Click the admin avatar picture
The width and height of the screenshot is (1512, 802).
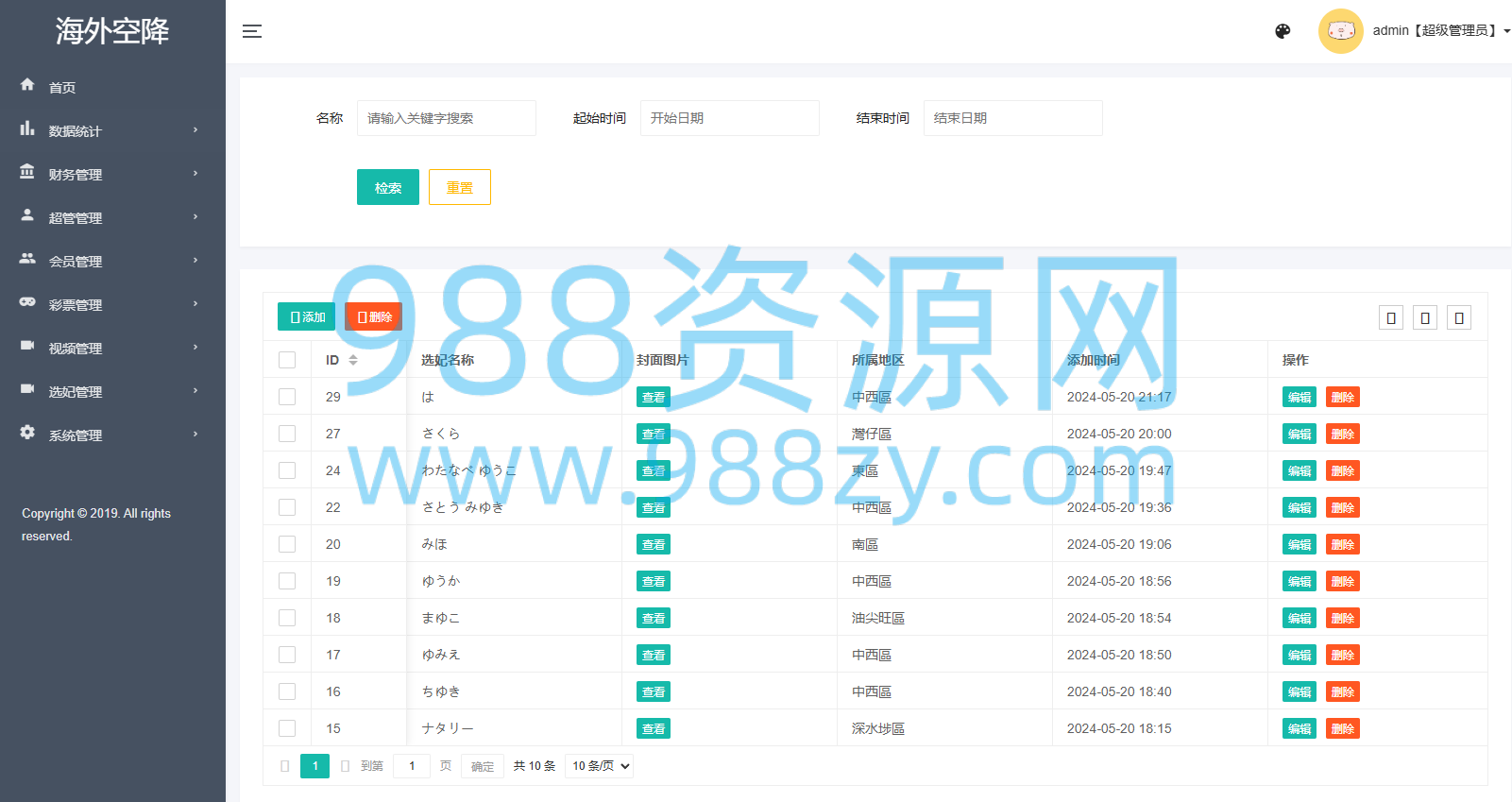click(x=1341, y=31)
